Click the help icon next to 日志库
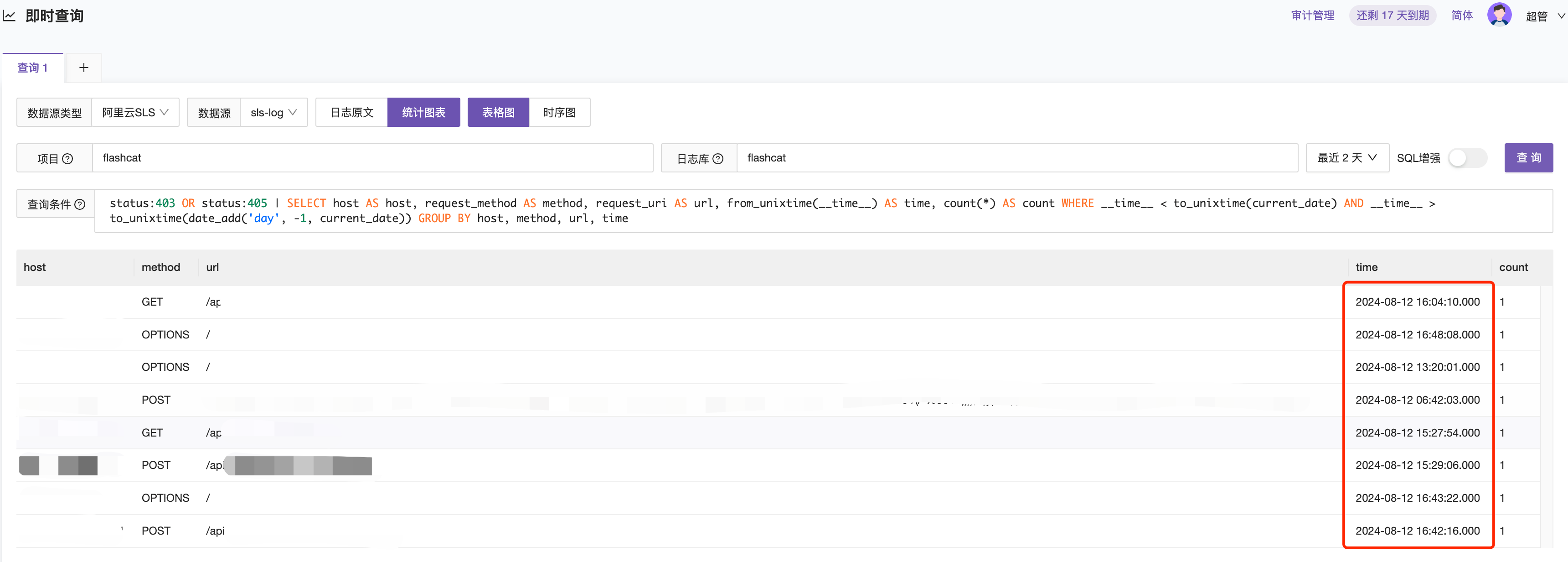 tap(717, 159)
